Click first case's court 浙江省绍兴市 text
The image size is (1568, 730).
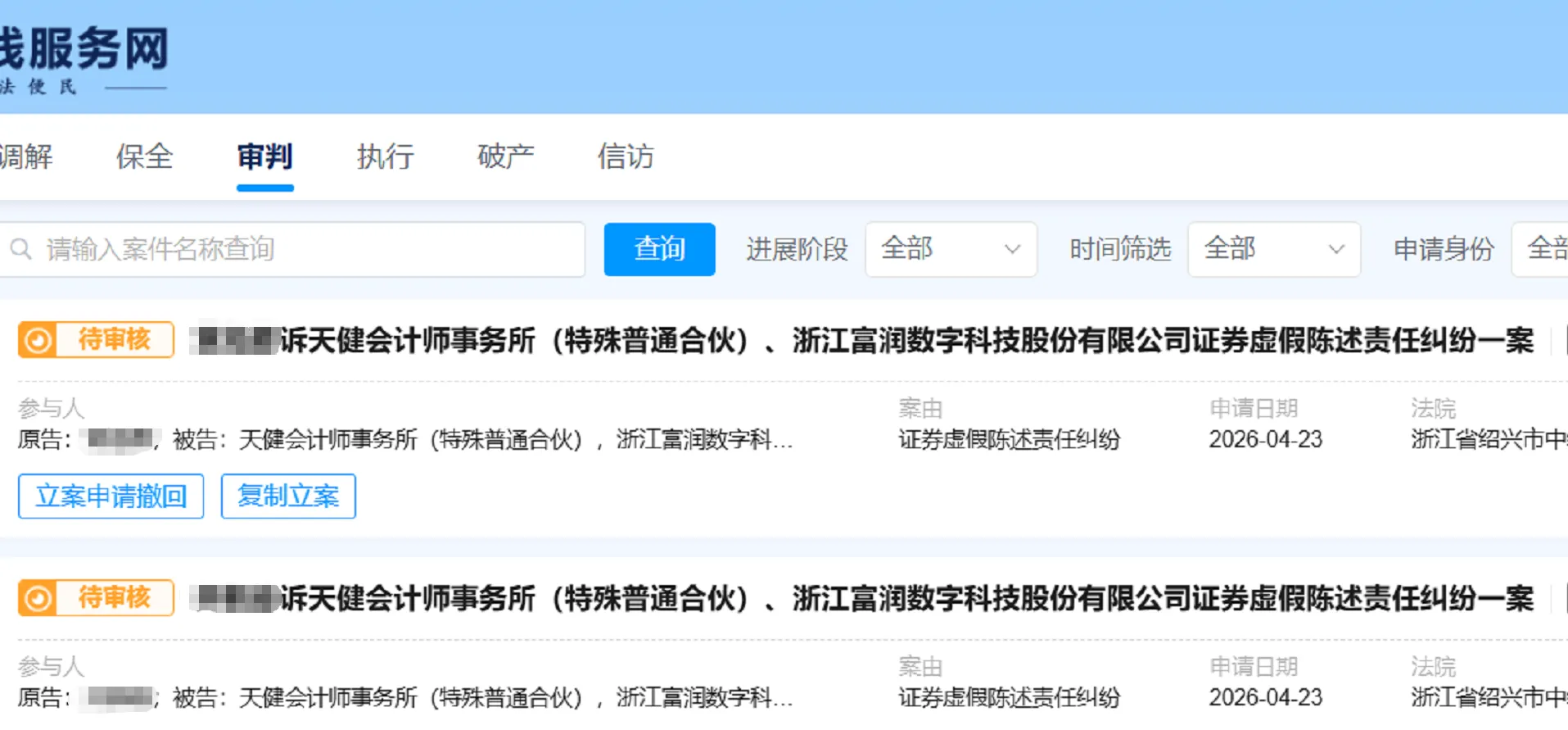(x=1489, y=440)
